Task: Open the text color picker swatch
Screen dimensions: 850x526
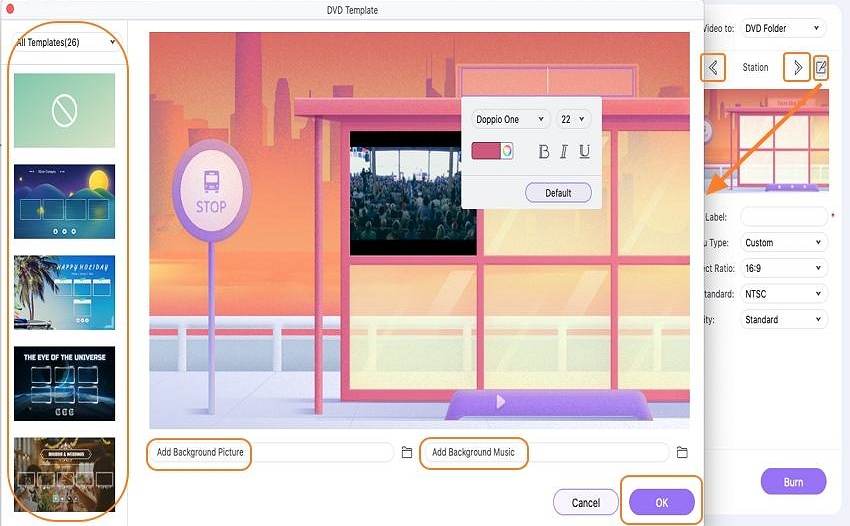Action: tap(492, 151)
